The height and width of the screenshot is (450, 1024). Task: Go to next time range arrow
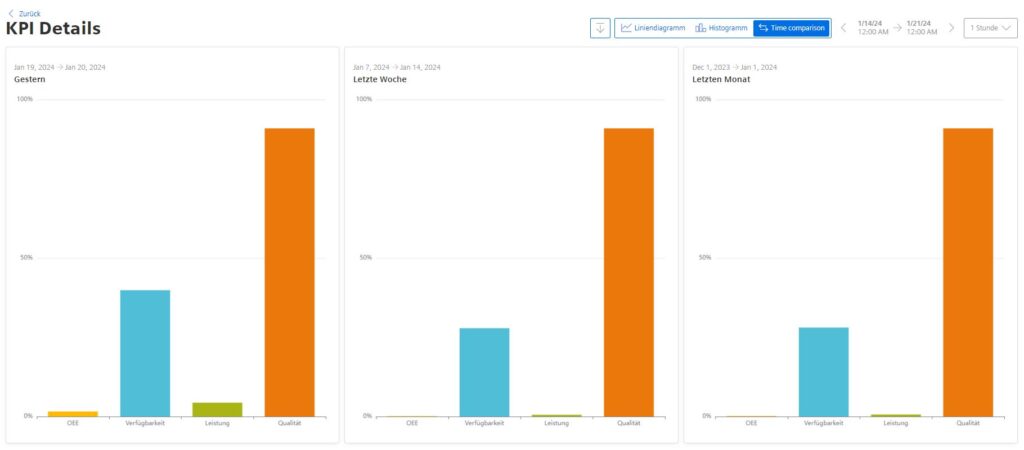point(951,28)
